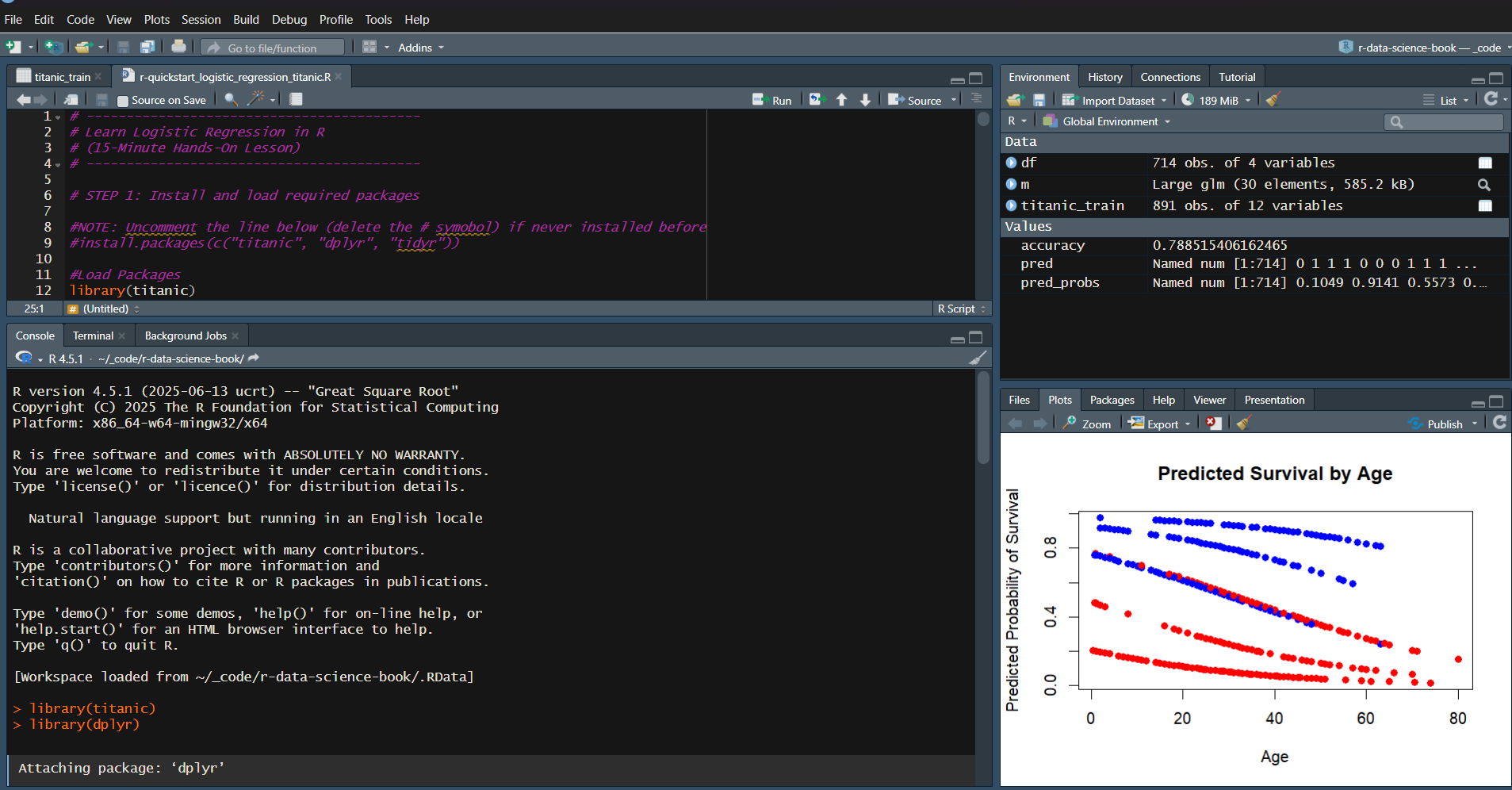Switch to the Packages tab

coord(1112,400)
